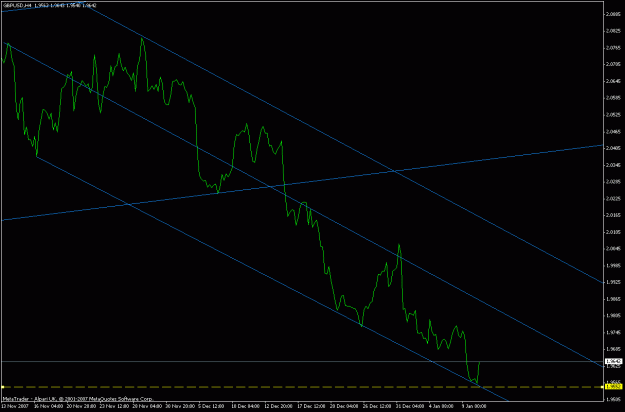Click the 2.0165 price axis label

pyautogui.click(x=613, y=215)
